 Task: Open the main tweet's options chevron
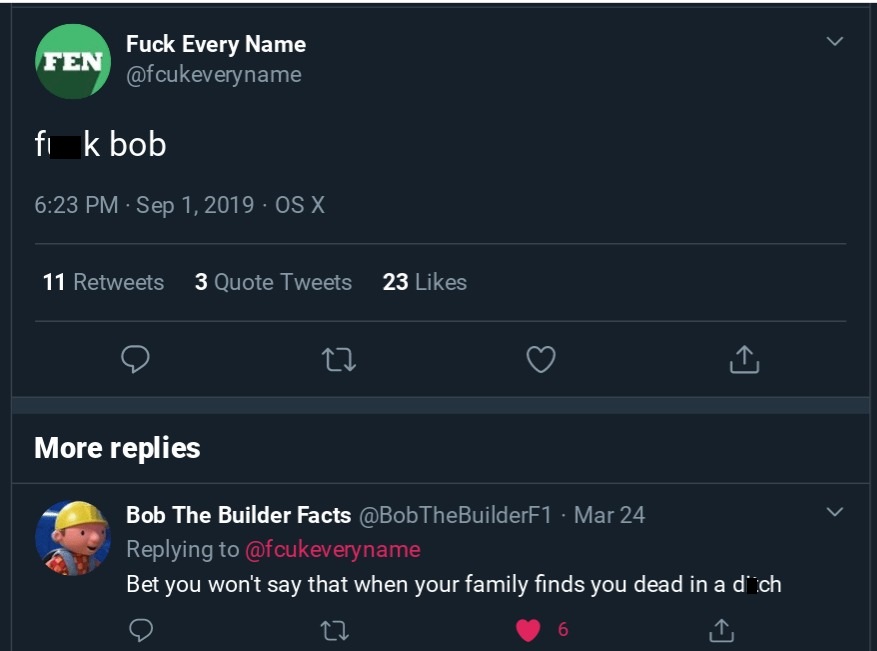835,41
